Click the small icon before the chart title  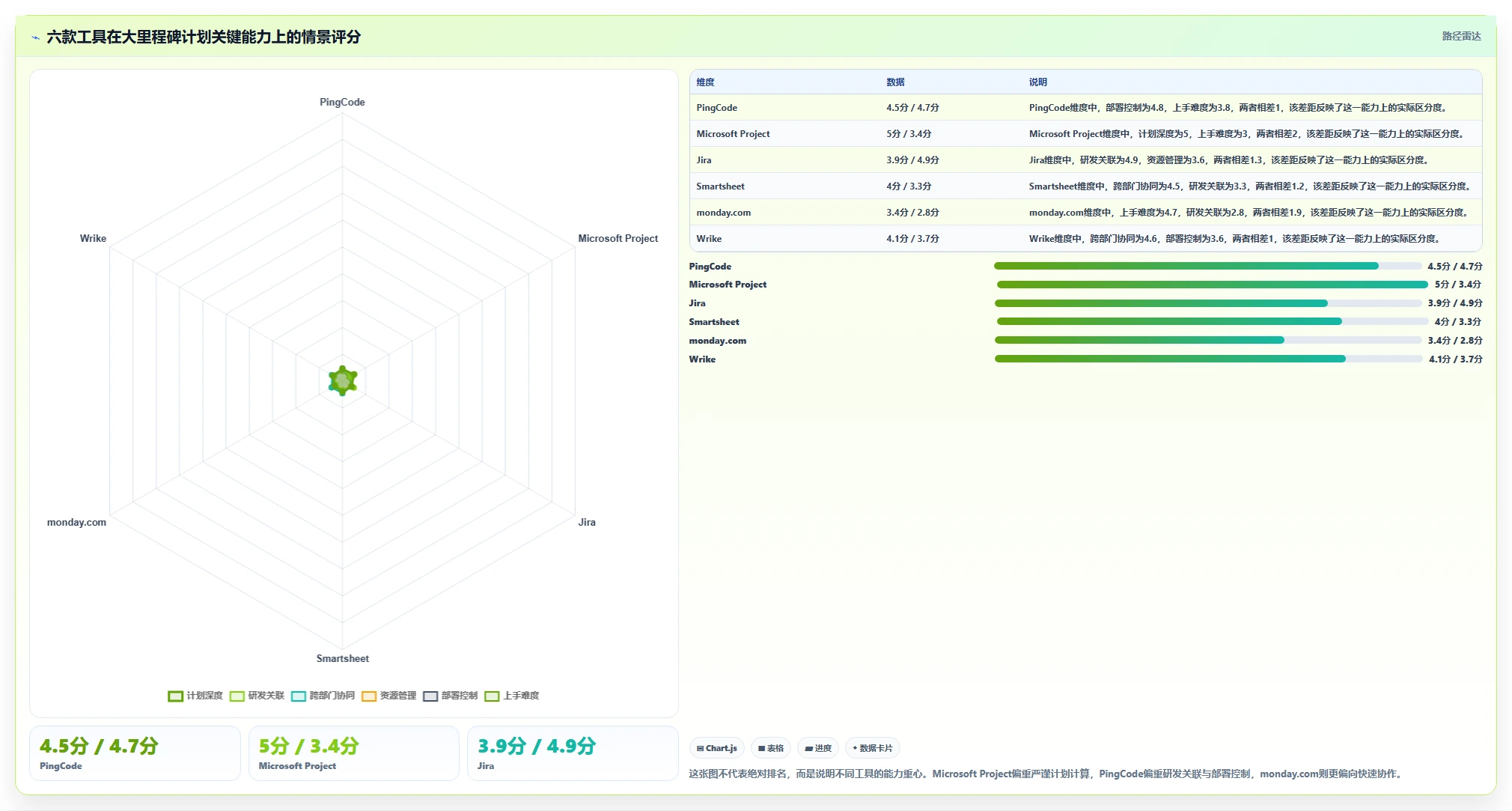pyautogui.click(x=35, y=37)
